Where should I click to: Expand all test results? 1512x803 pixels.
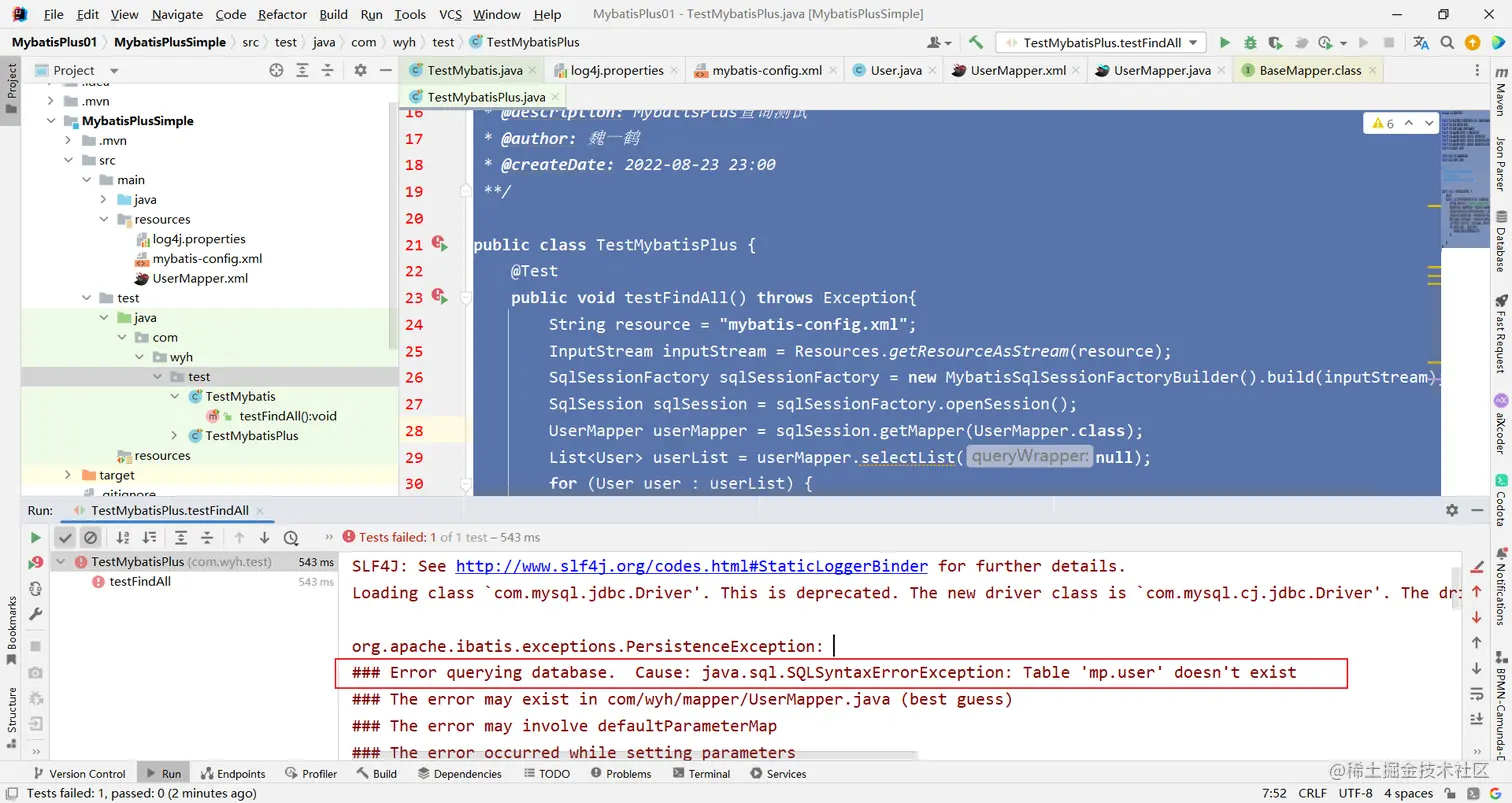pos(182,537)
